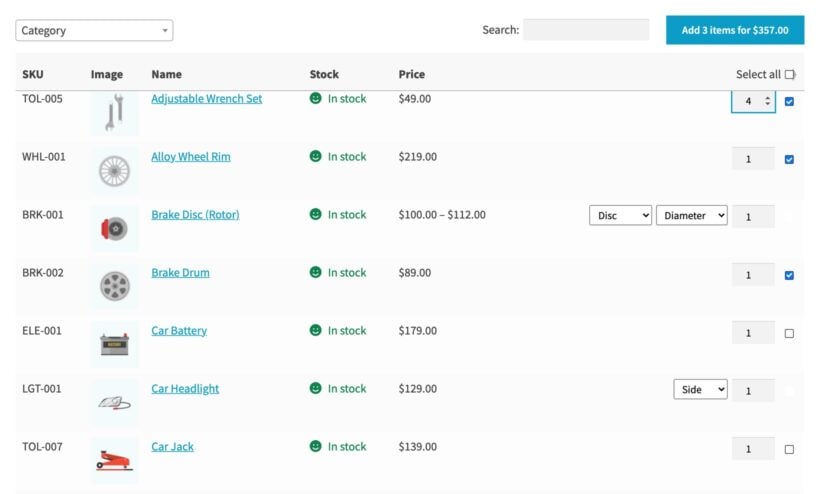
Task: Sort by the Stock column header
Action: point(324,74)
